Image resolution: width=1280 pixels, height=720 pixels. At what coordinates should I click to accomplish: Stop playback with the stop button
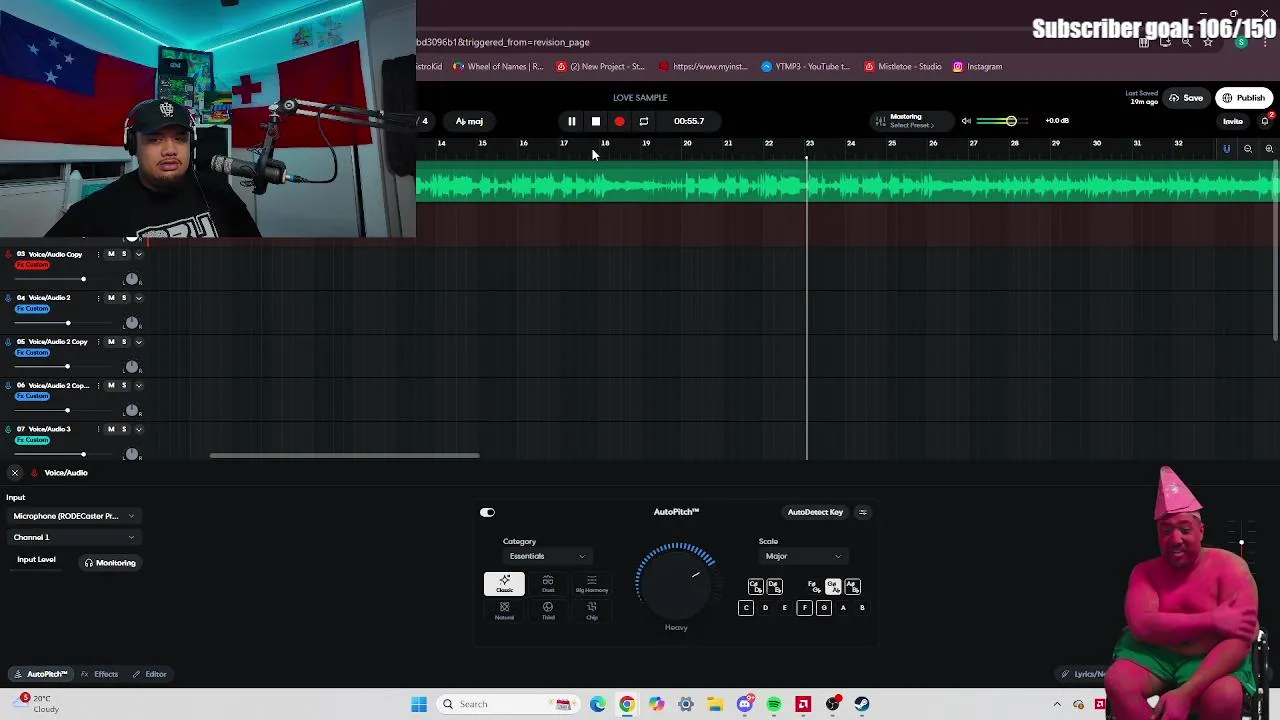pos(595,121)
